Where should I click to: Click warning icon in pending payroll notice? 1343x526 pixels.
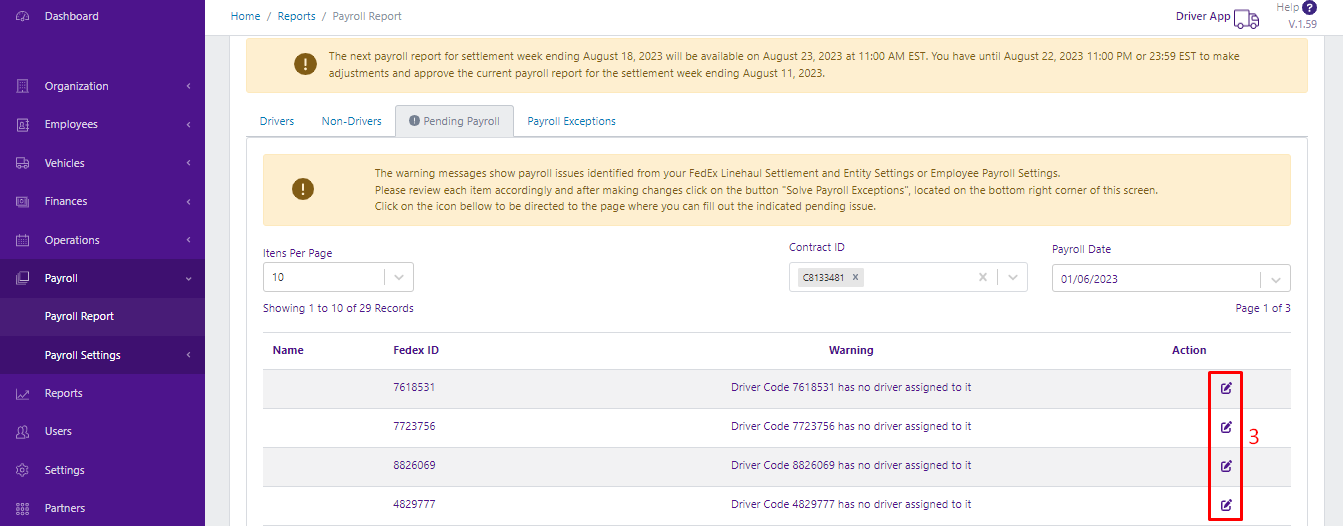pos(303,188)
